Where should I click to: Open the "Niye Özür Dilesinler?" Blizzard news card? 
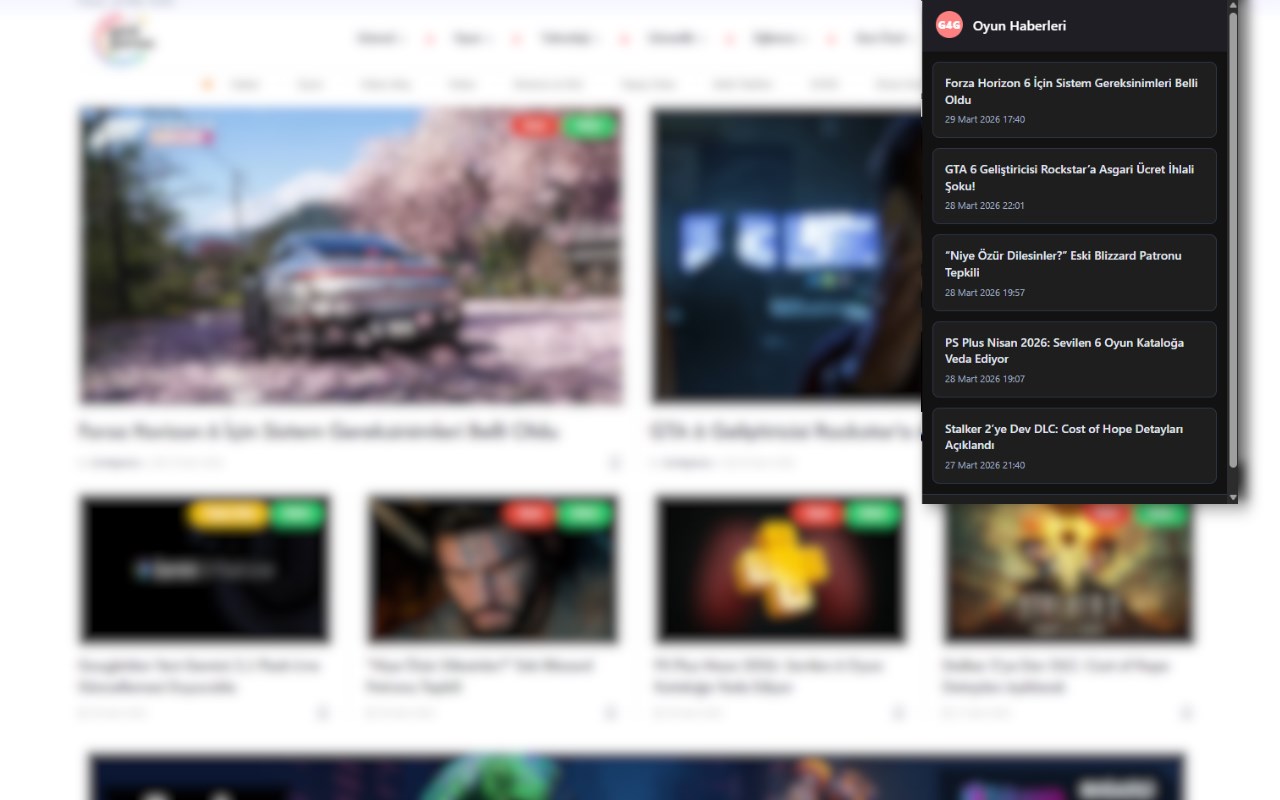(1074, 273)
